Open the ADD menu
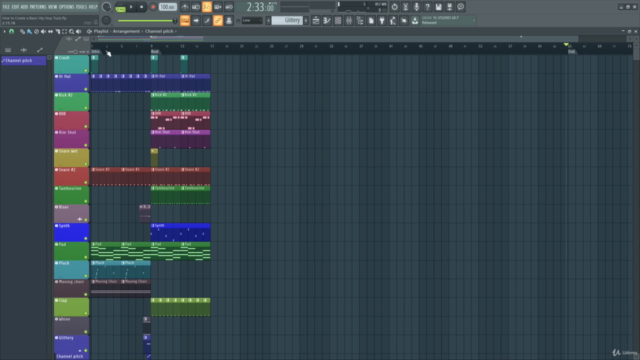The height and width of the screenshot is (360, 640). 24,7
